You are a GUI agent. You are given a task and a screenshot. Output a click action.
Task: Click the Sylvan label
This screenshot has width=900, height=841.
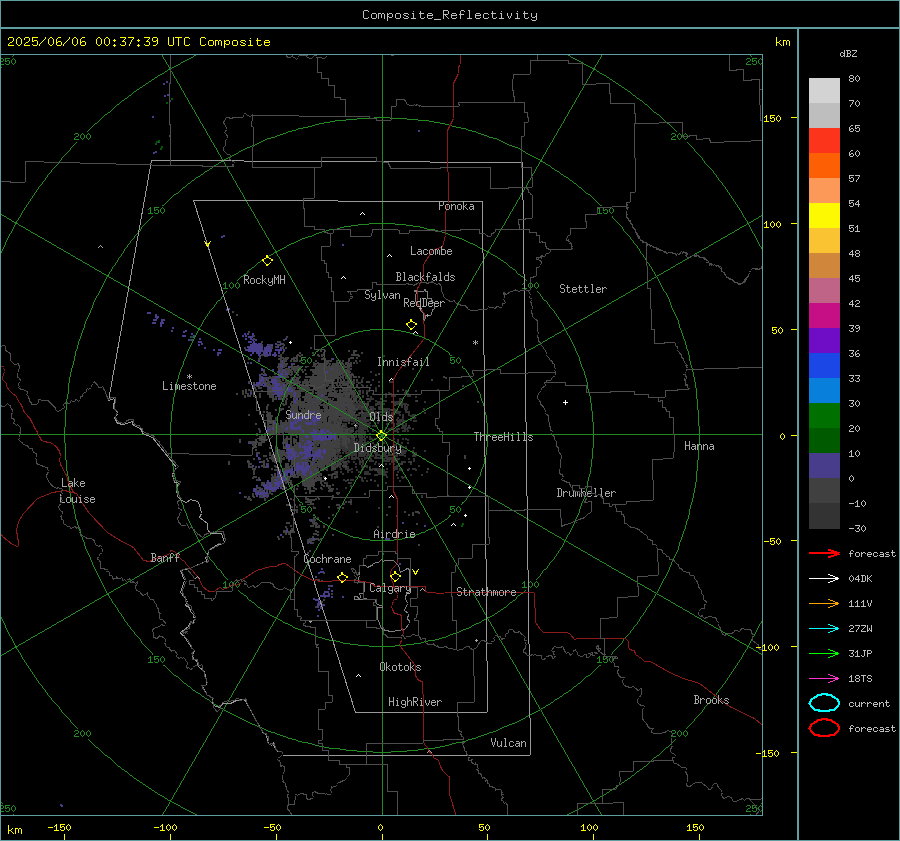[382, 295]
